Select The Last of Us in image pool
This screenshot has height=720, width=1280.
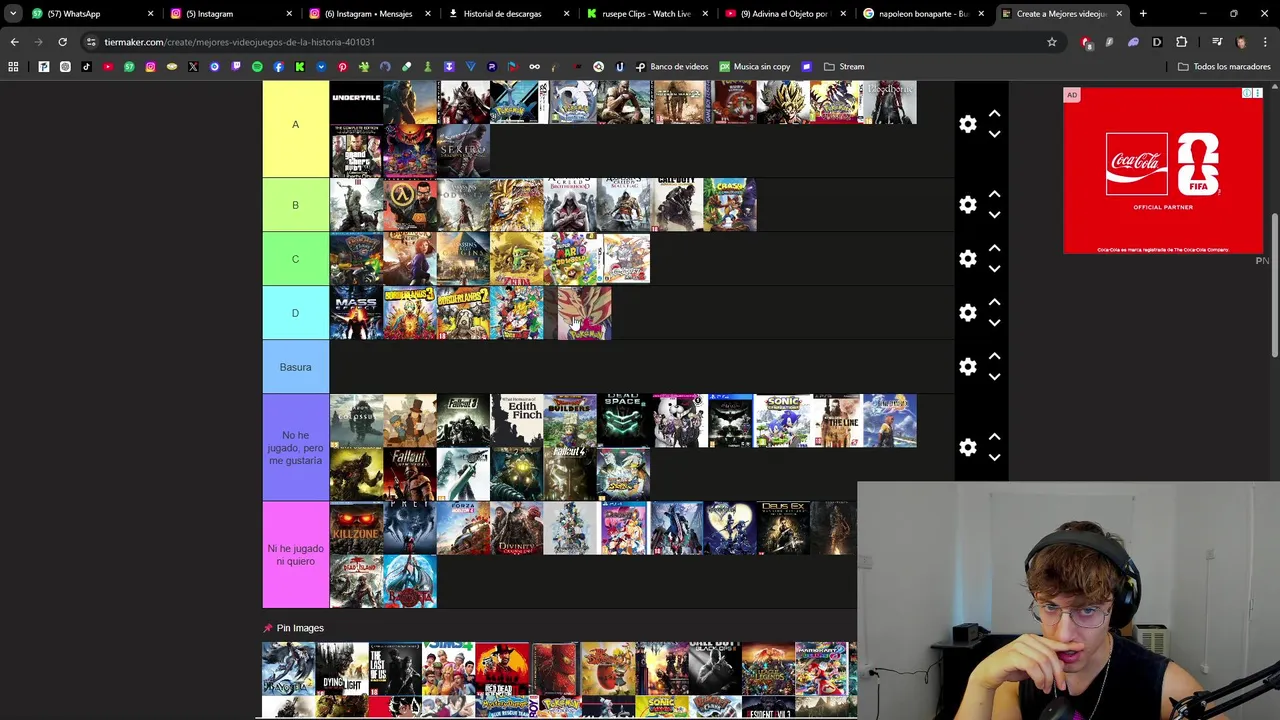click(x=395, y=669)
